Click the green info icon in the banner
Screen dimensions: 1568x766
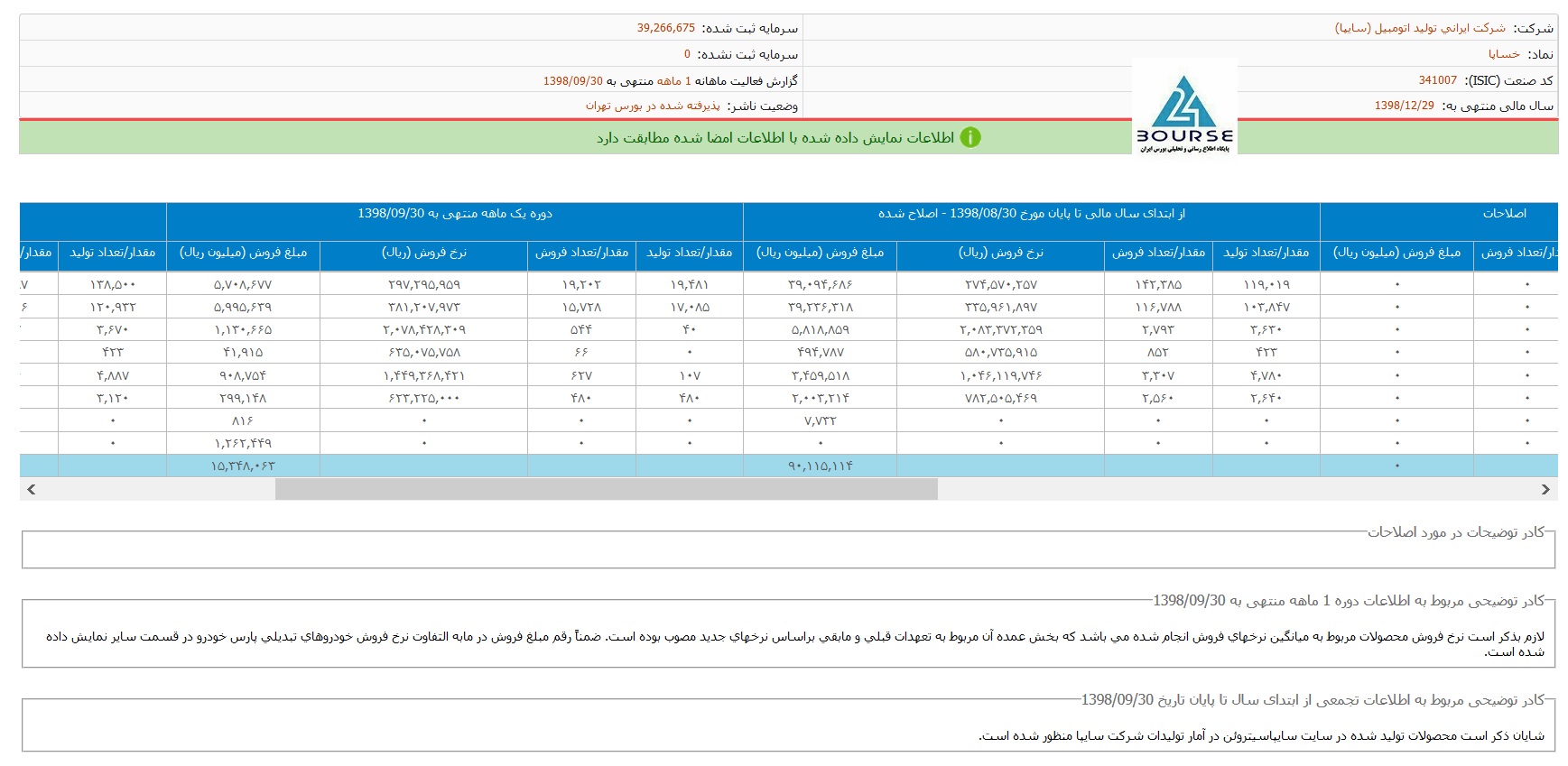click(970, 137)
